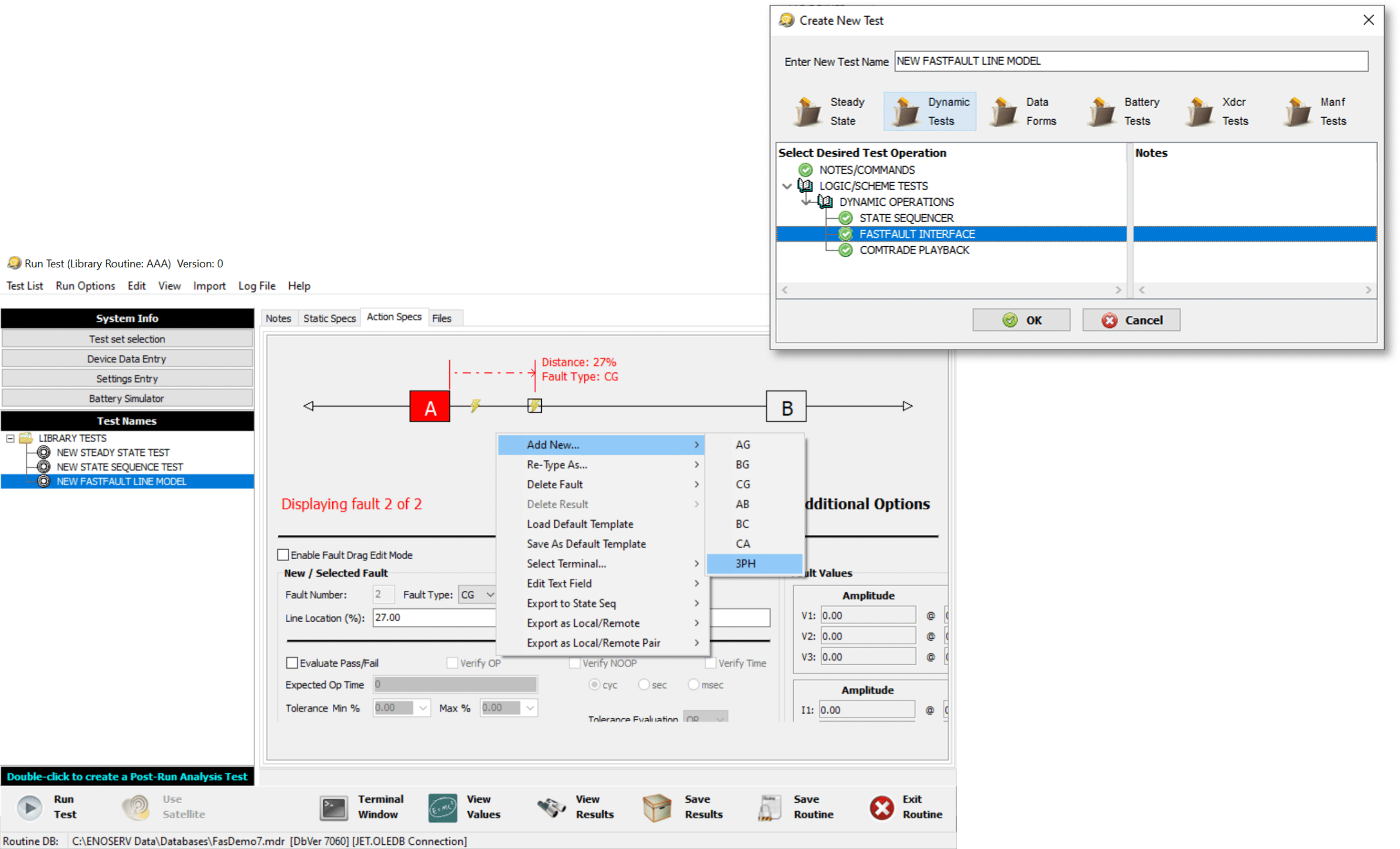Enable Fault Drag Edit Mode checkbox
Viewport: 1400px width, 849px height.
(283, 554)
